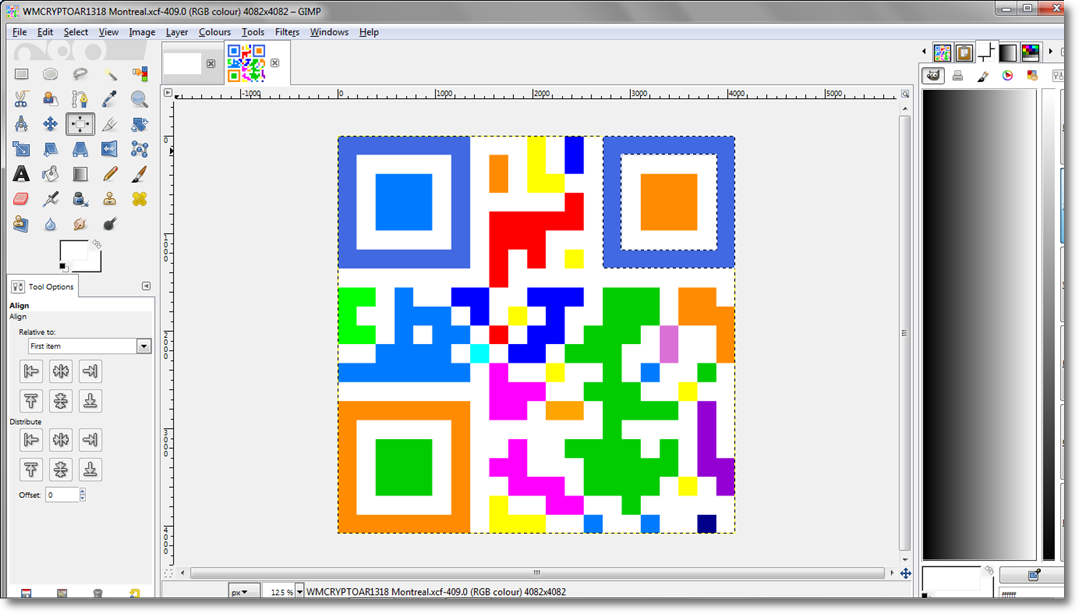
Task: Swap foreground and background colours
Action: [x=96, y=244]
